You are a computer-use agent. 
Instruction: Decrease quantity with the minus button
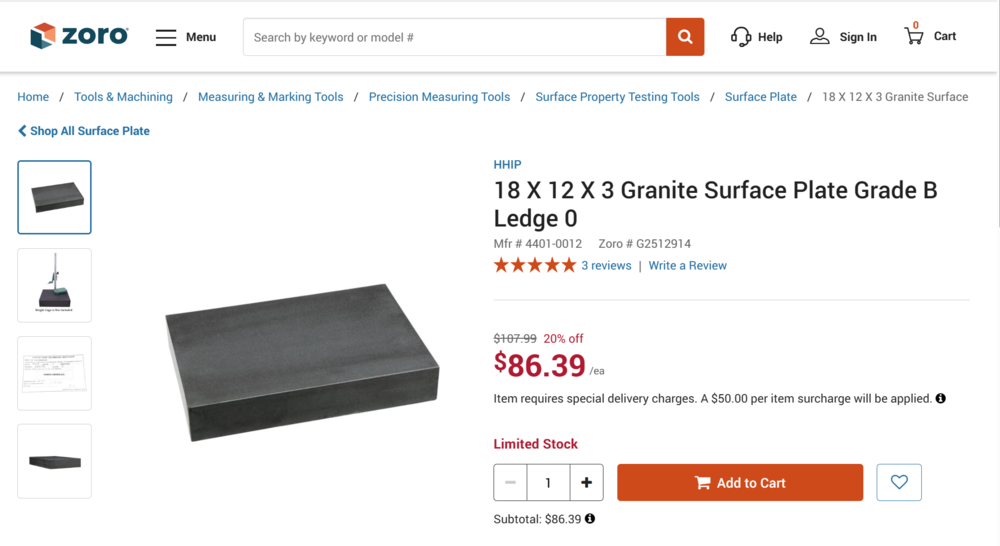point(510,483)
